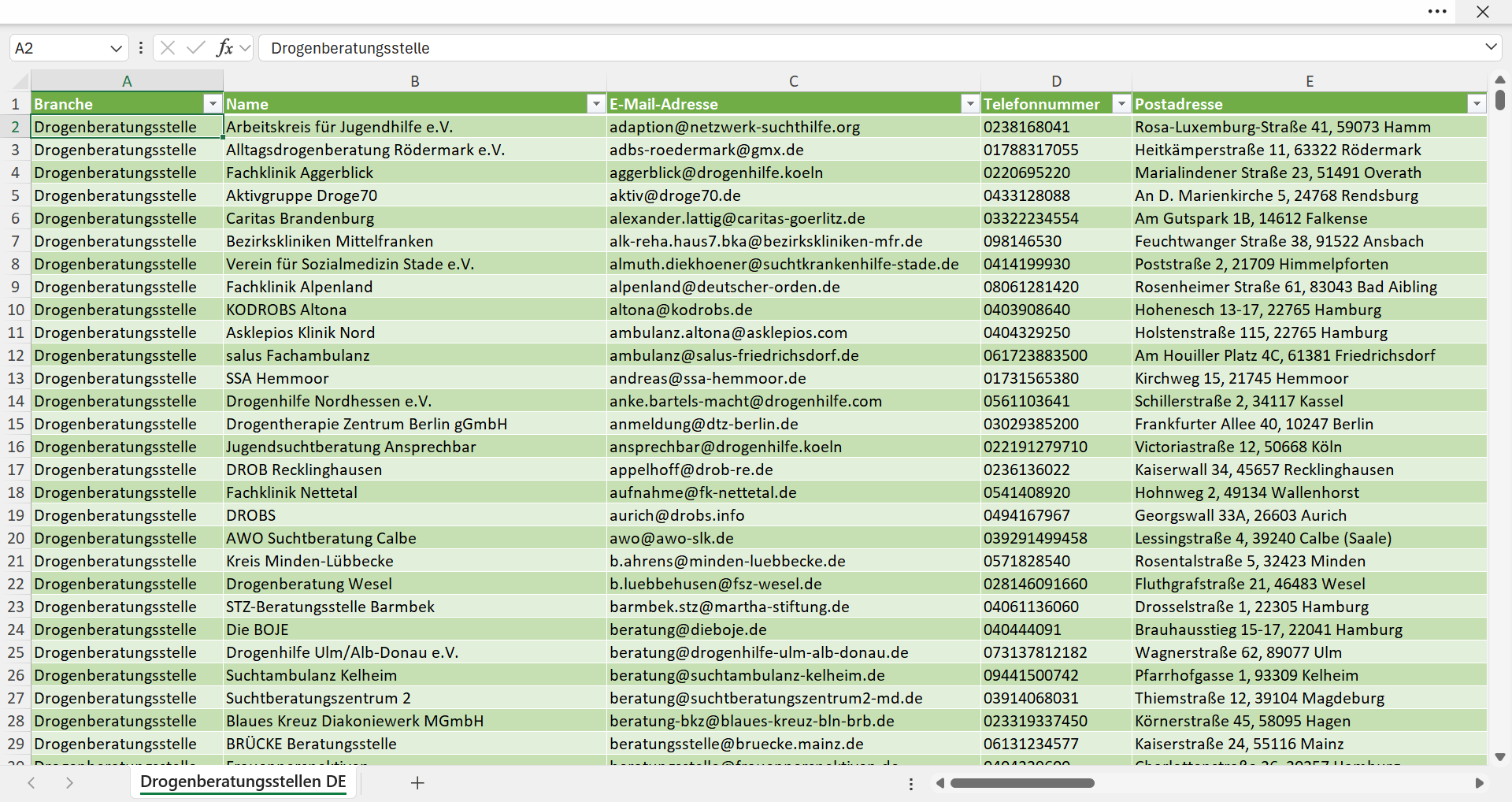Viewport: 1512px width, 802px height.
Task: Select row 12 header
Action: [x=15, y=355]
